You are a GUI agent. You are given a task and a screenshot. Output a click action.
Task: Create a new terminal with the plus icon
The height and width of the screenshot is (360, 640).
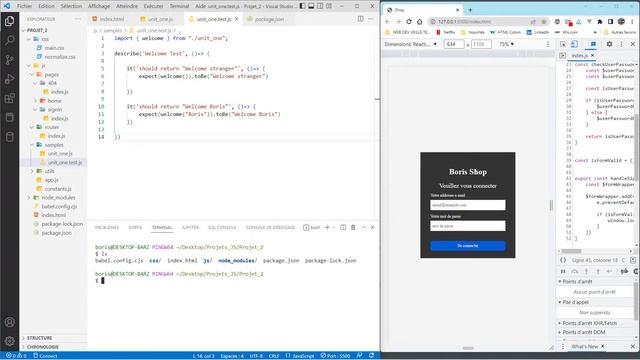tap(327, 227)
